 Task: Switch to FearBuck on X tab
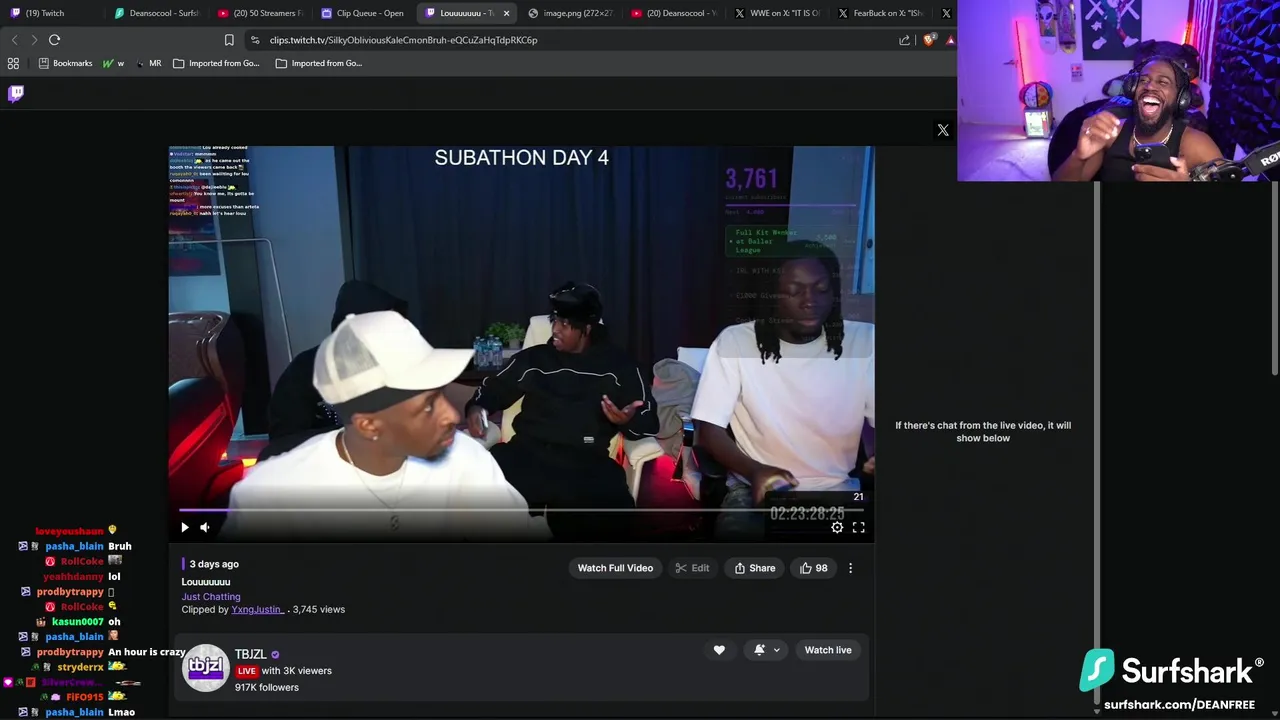[x=881, y=13]
